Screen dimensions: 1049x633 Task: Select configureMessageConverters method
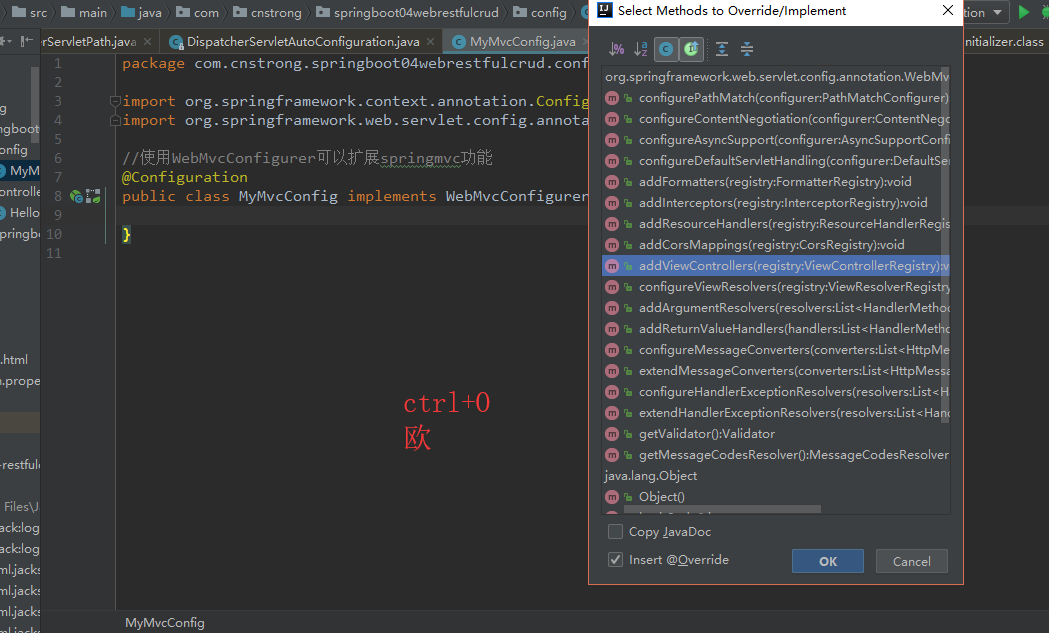776,350
